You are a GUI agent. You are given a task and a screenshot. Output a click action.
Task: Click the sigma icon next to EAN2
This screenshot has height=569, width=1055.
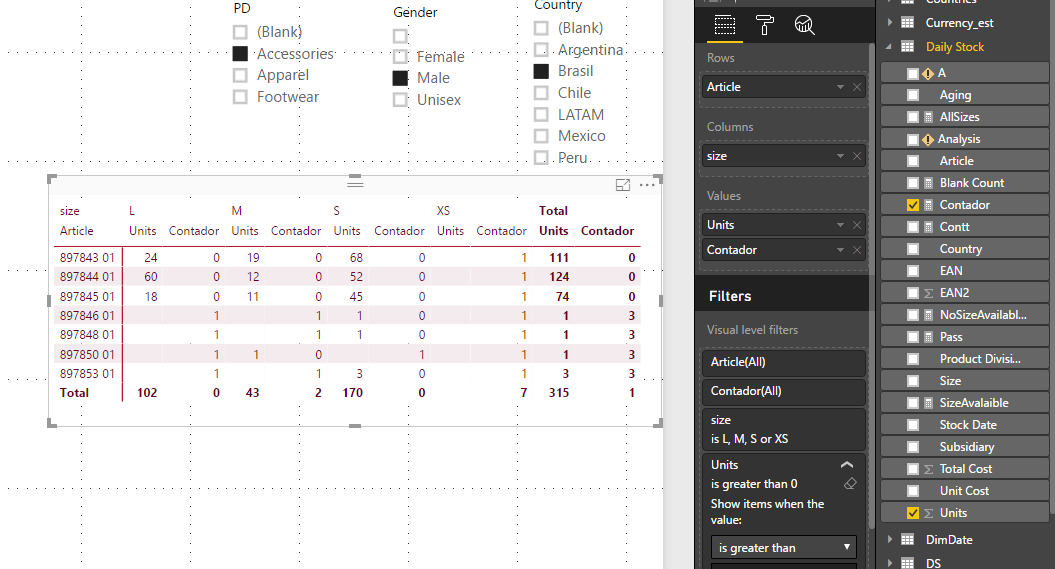coord(929,293)
